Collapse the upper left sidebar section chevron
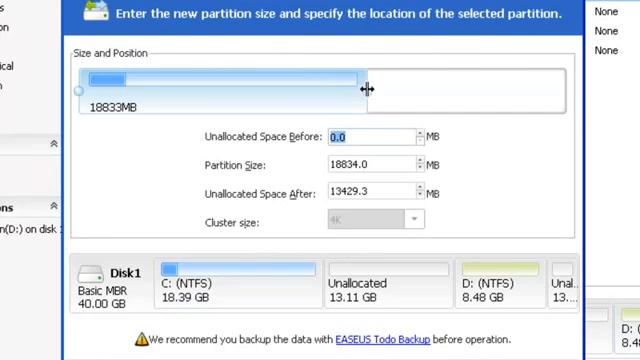This screenshot has width=640, height=360. point(53,144)
